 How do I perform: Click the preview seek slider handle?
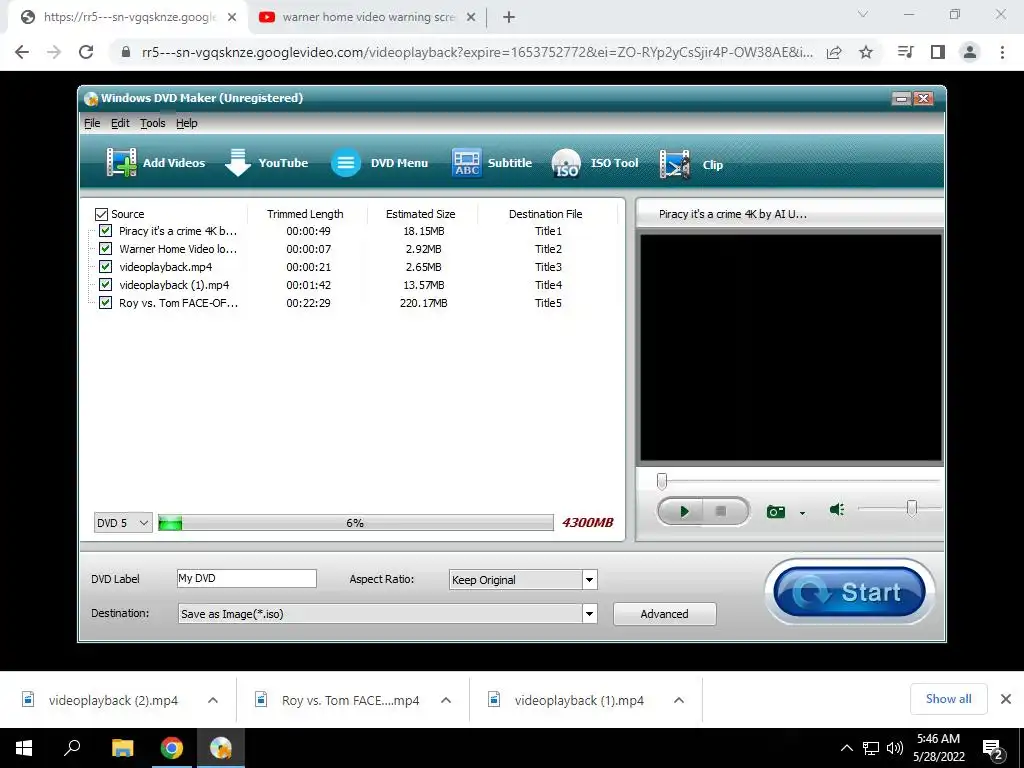point(662,481)
